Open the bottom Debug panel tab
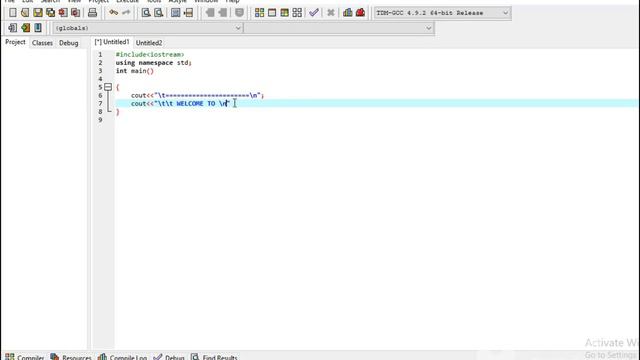Viewport: 640px width, 360px height. [169, 357]
